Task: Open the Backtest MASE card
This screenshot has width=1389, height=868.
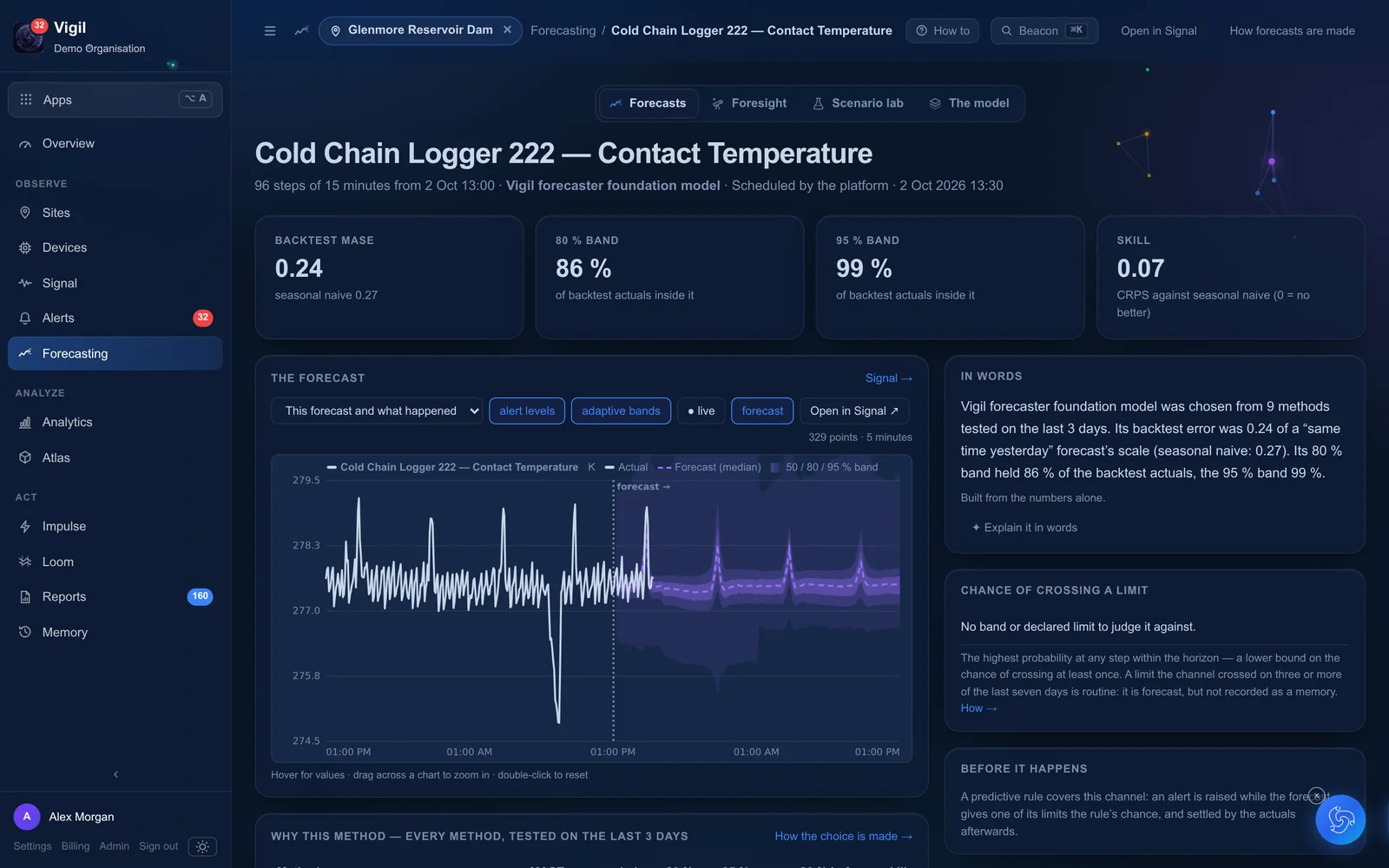Action: click(x=389, y=277)
